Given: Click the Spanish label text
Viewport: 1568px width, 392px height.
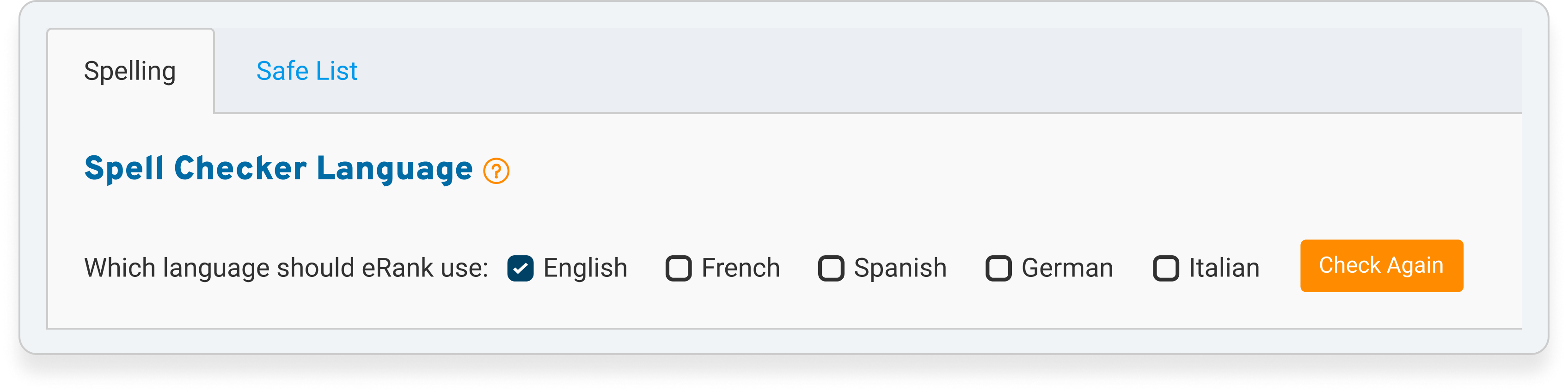Looking at the screenshot, I should coord(900,269).
